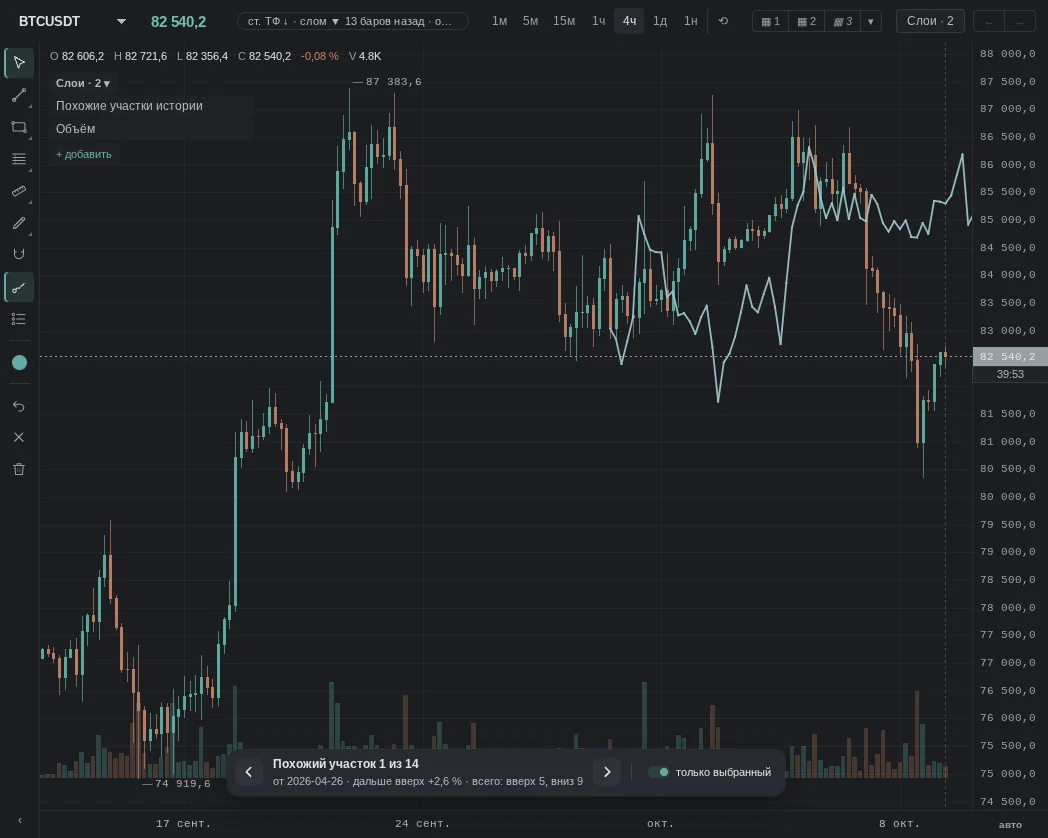The width and height of the screenshot is (1048, 838).
Task: Select the Похожие участки истории layer
Action: click(x=151, y=106)
